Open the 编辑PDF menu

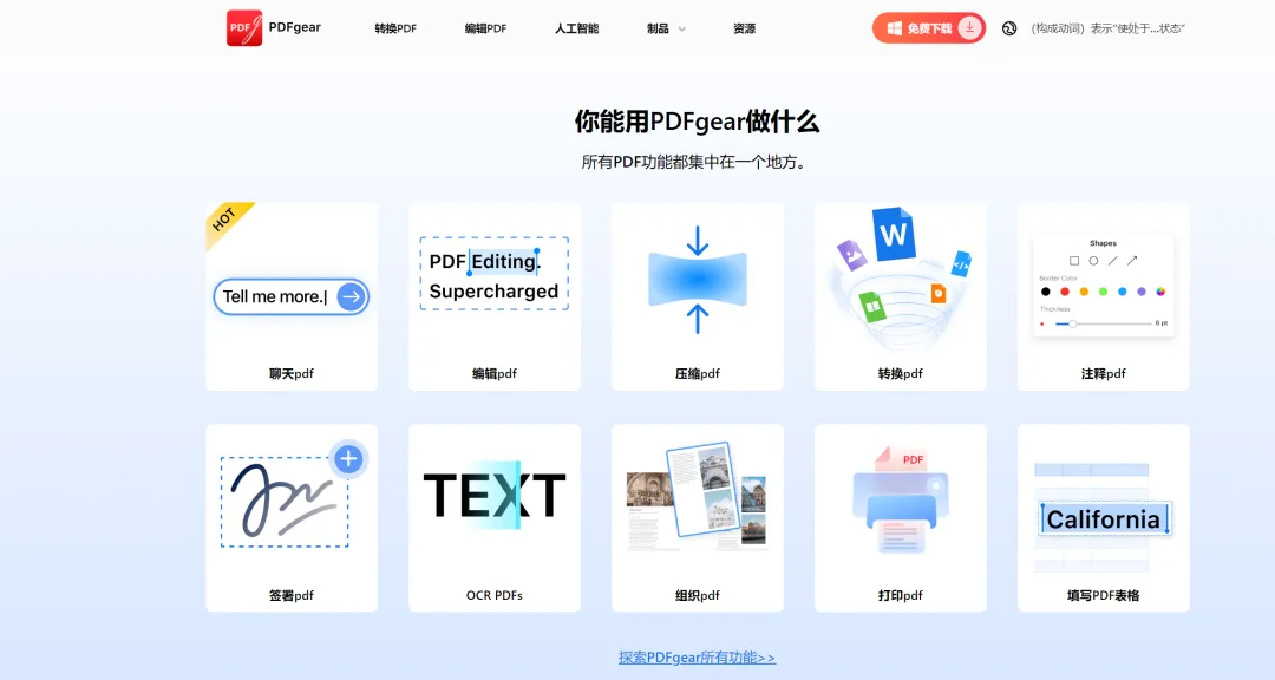click(485, 29)
